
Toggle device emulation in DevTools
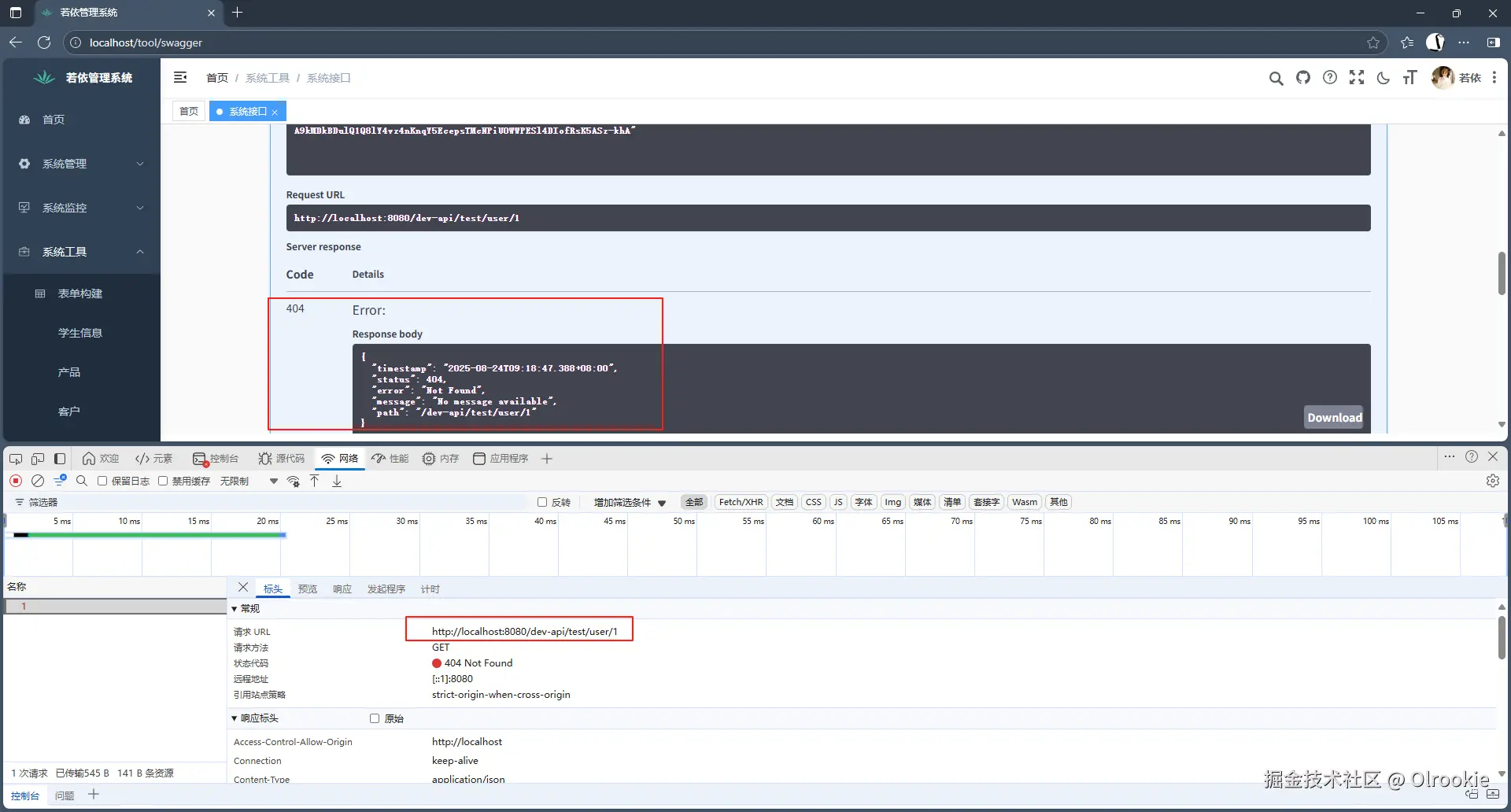[x=38, y=459]
